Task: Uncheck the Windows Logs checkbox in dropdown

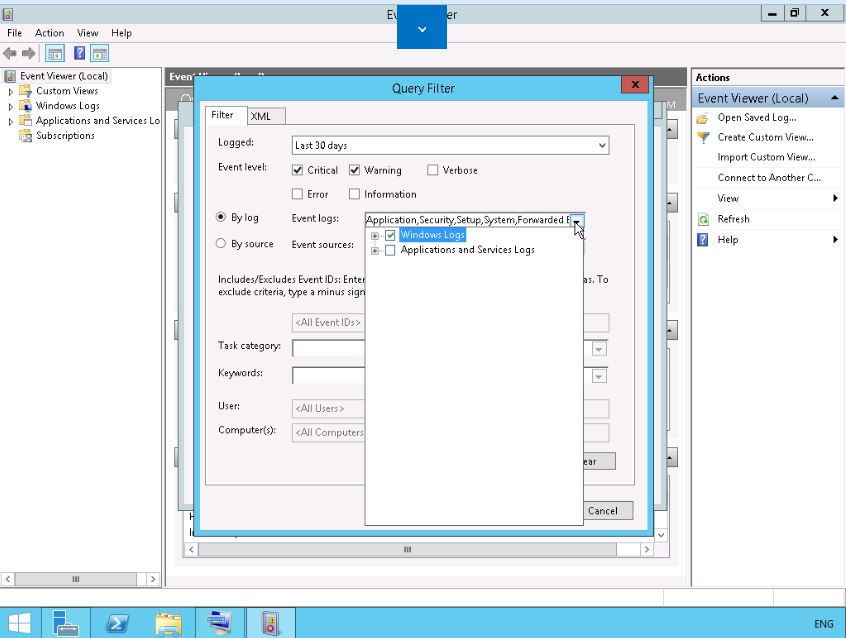Action: (391, 235)
